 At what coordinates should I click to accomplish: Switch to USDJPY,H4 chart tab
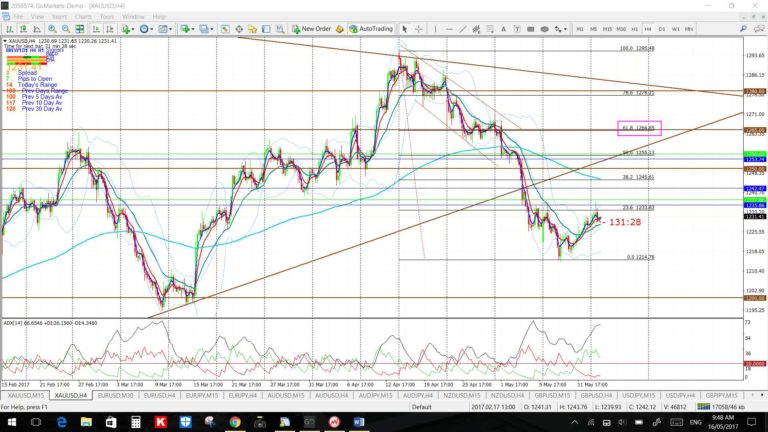pos(679,395)
